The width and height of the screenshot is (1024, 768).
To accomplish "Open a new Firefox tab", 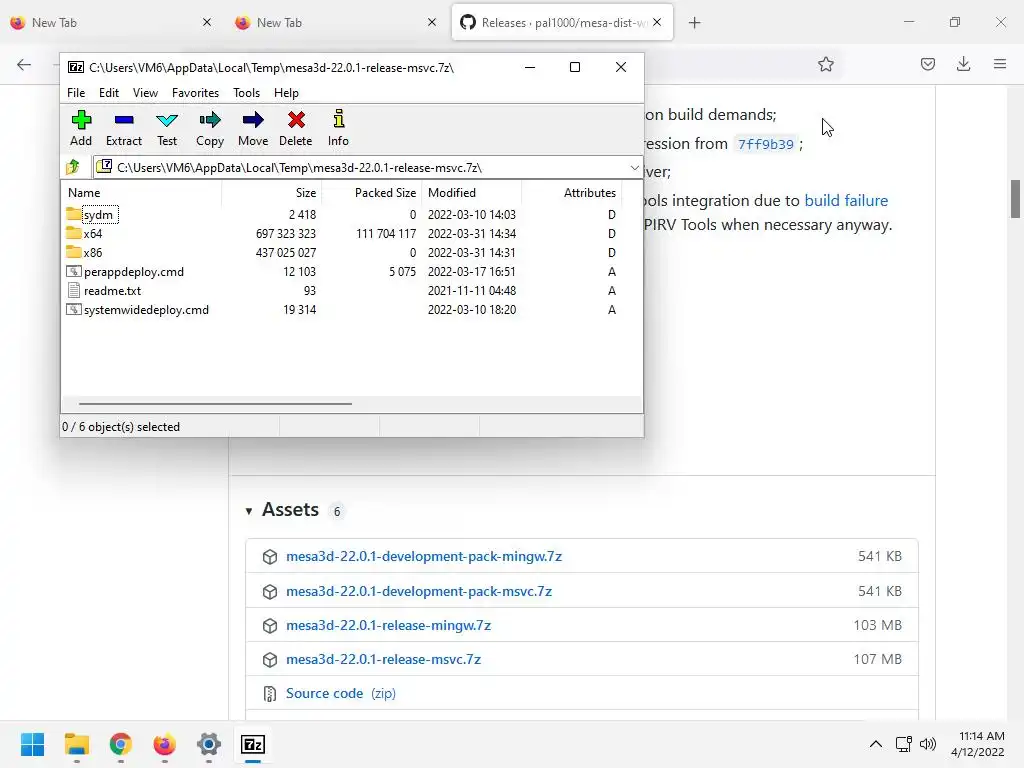I will pos(694,23).
